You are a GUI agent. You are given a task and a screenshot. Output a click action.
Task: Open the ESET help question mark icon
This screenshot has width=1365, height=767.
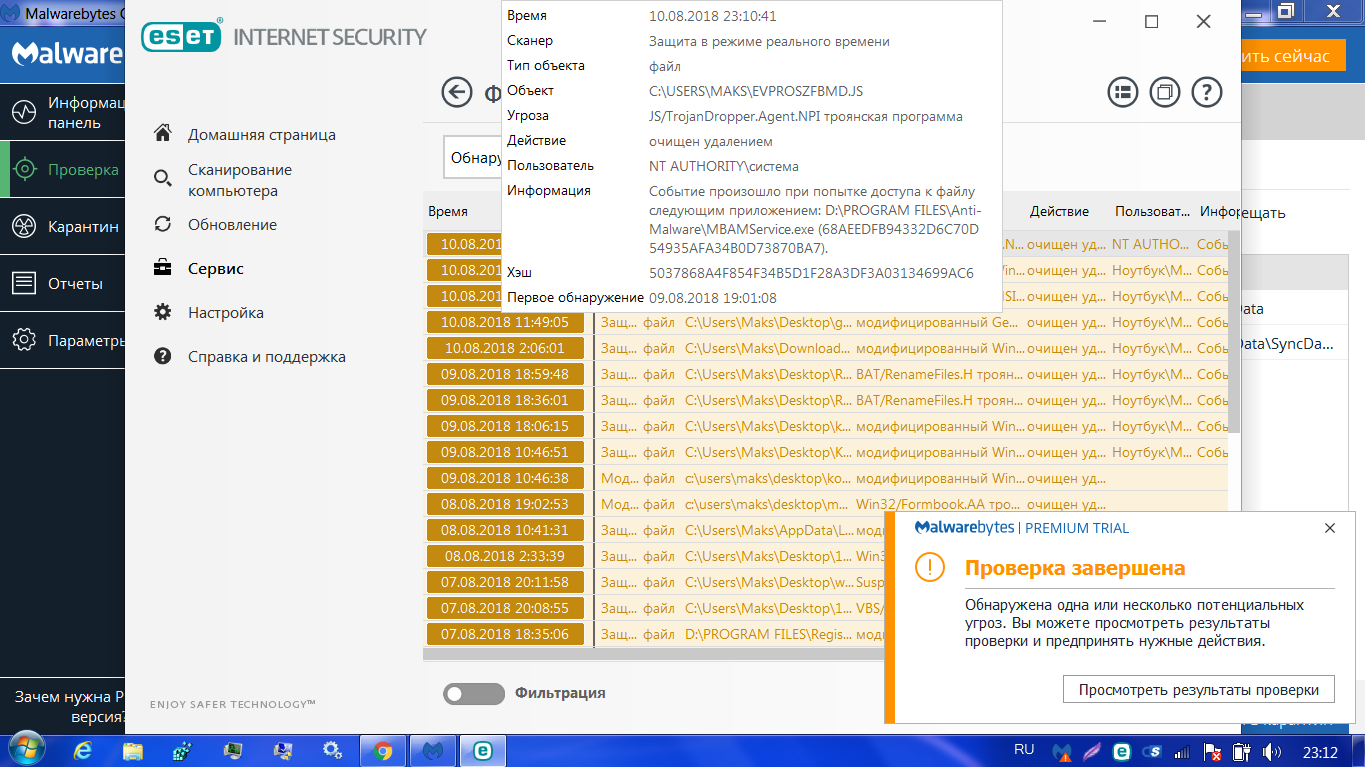click(1207, 92)
